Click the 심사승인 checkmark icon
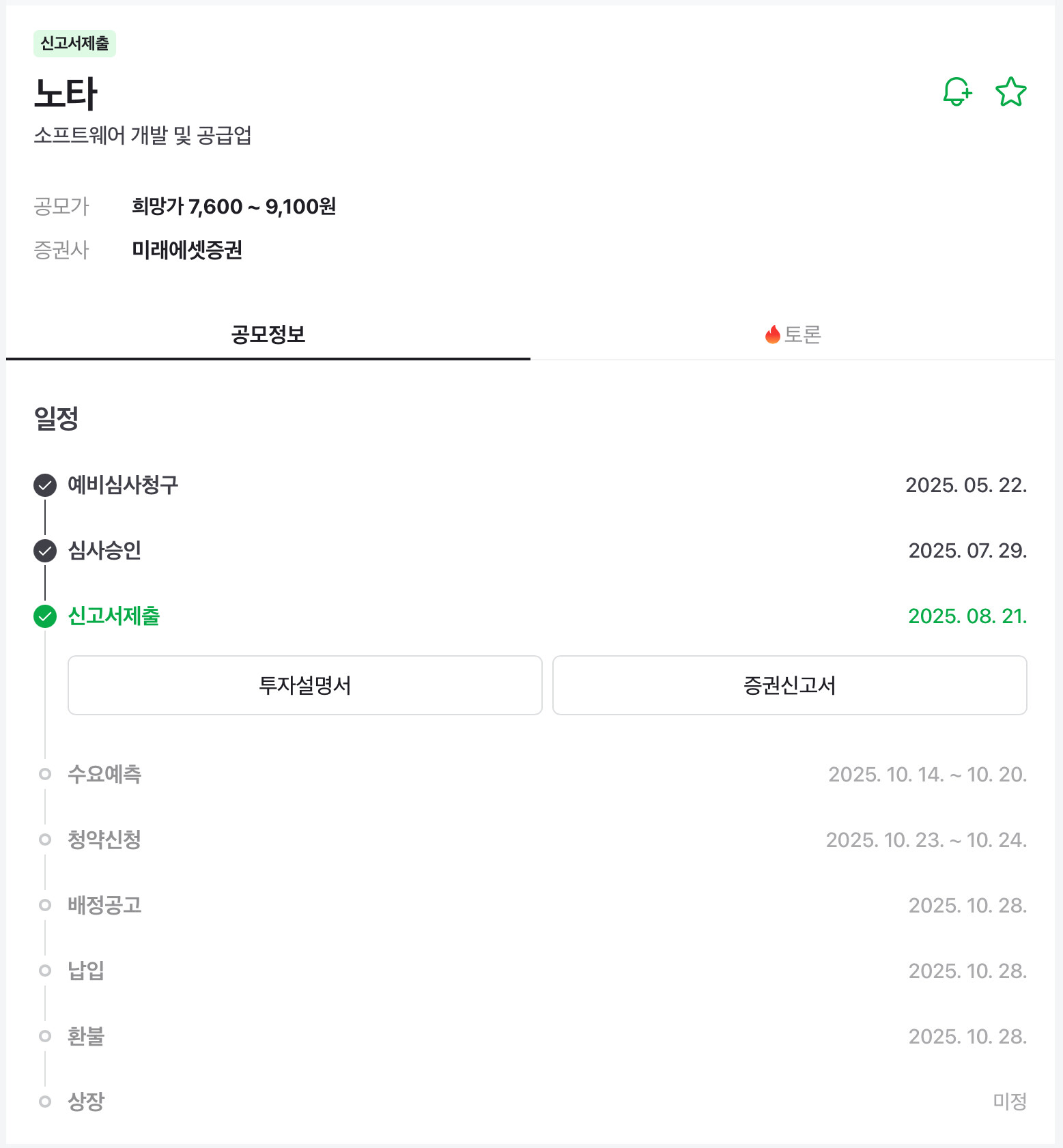This screenshot has height=1148, width=1063. click(45, 551)
